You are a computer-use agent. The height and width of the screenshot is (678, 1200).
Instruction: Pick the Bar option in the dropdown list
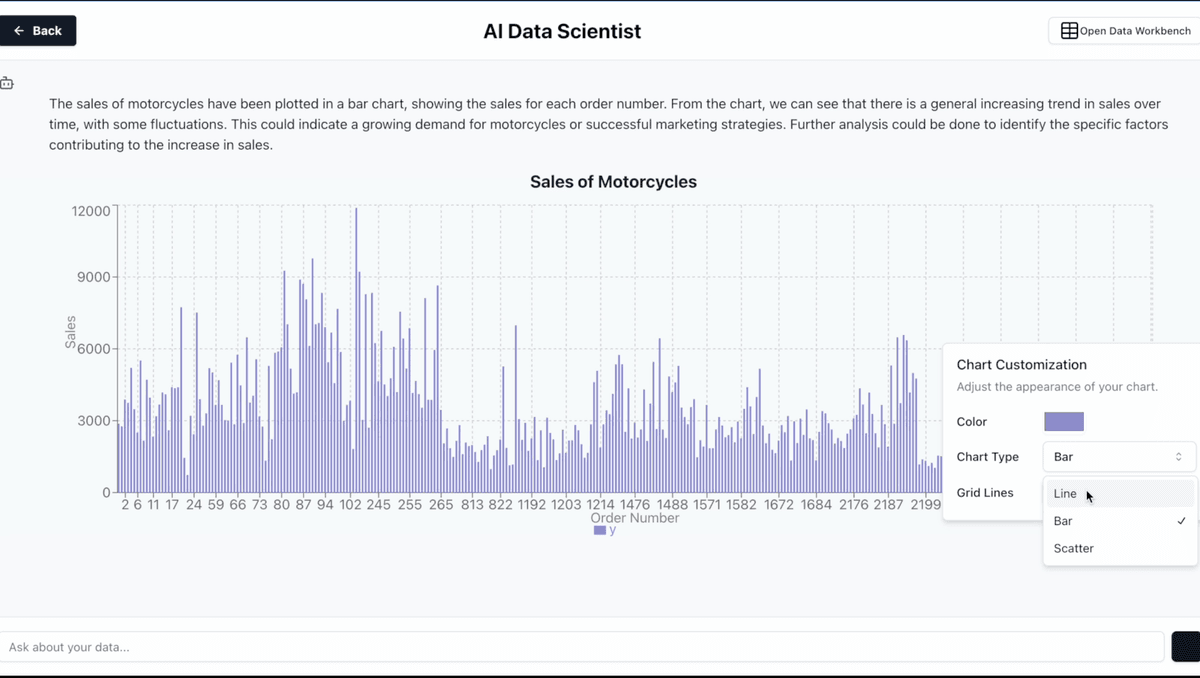1063,521
